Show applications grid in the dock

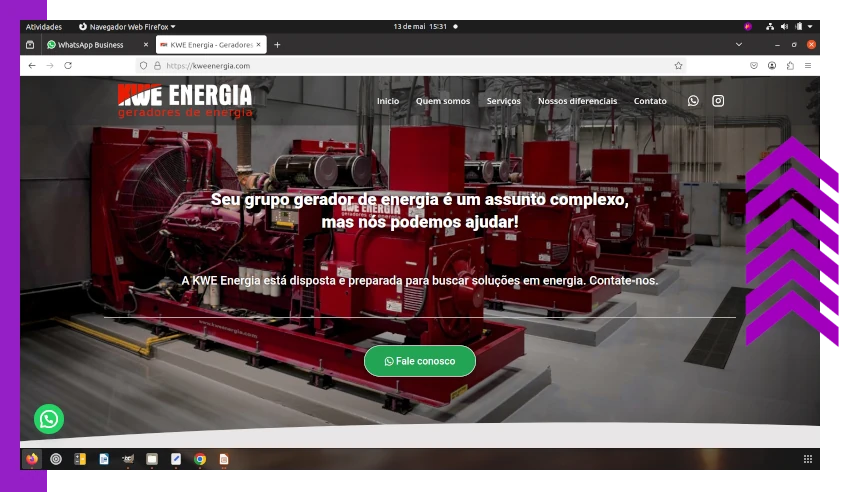(x=808, y=459)
